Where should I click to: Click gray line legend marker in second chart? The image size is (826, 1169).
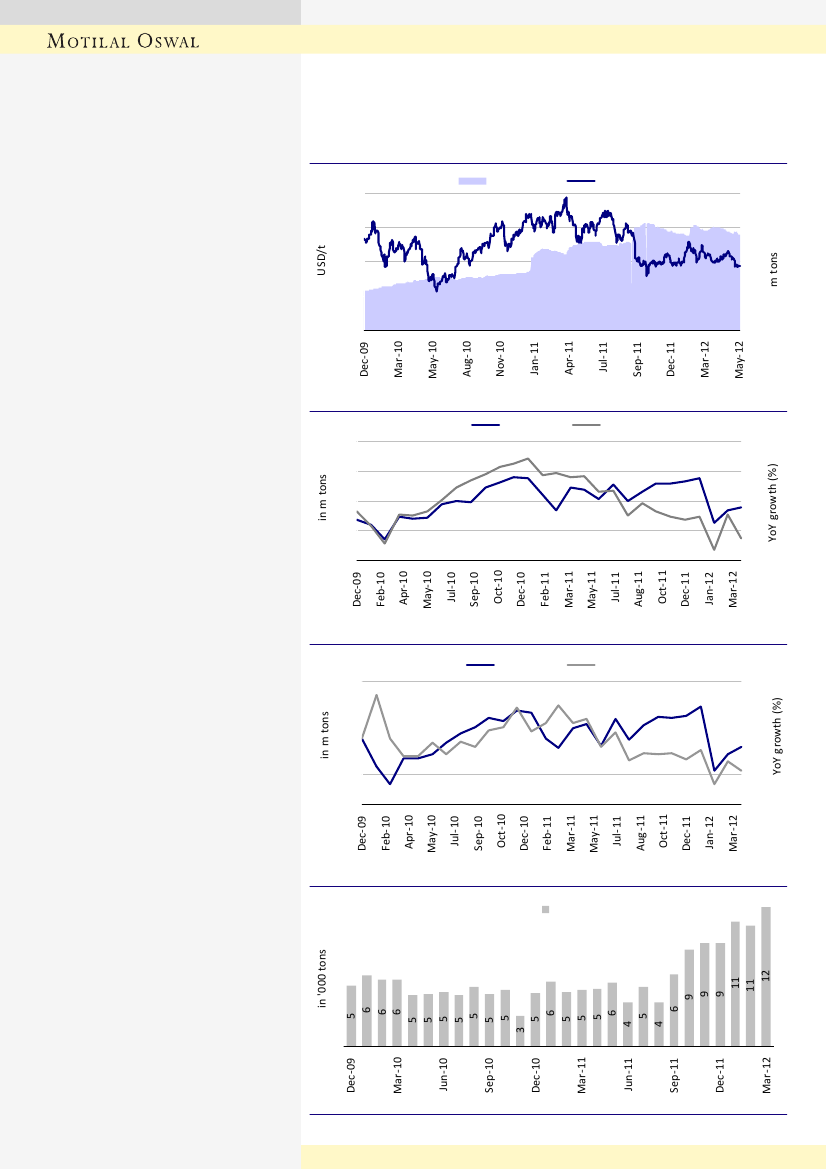pos(586,425)
